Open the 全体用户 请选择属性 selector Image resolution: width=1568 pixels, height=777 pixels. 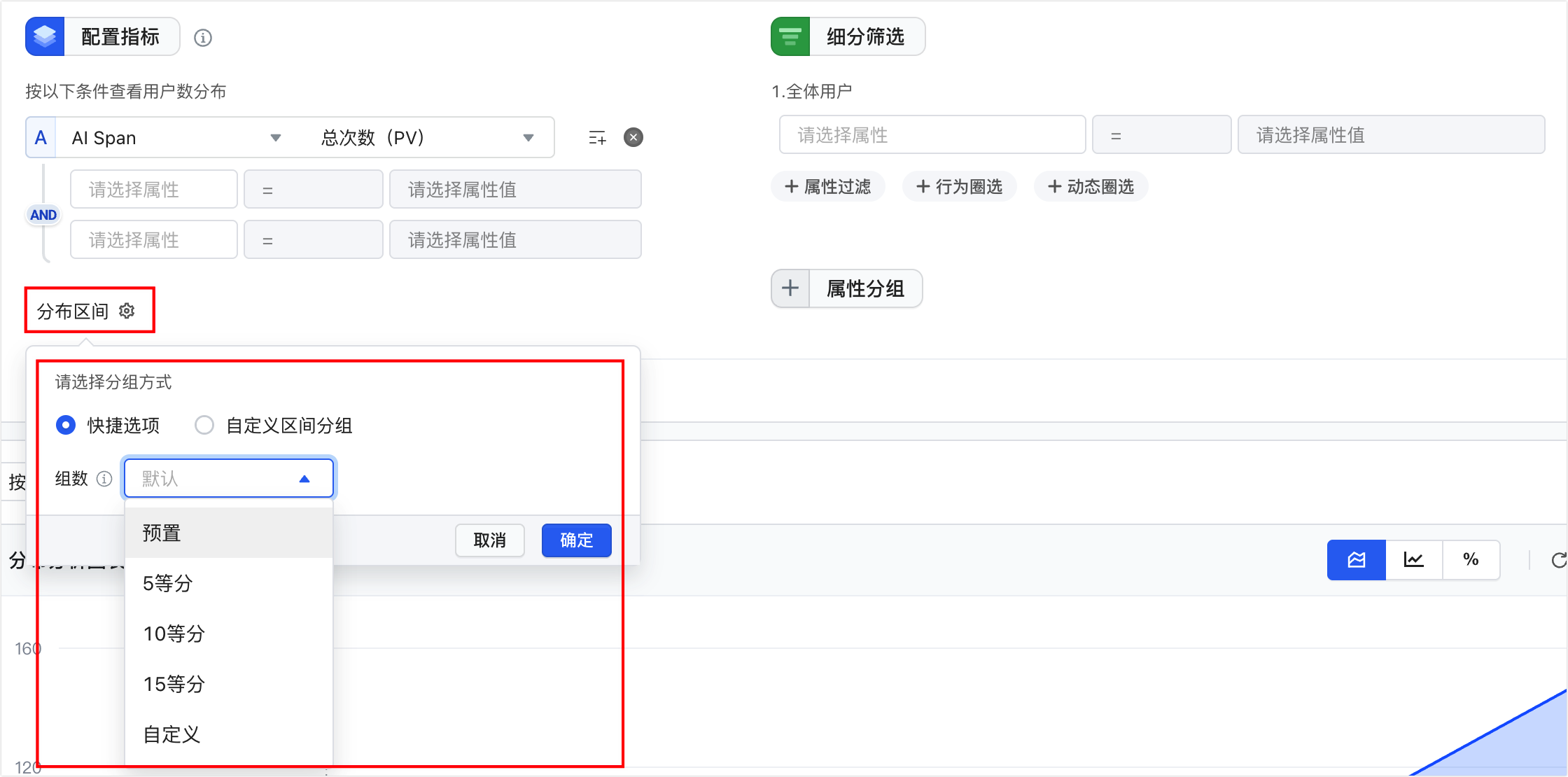coord(932,134)
